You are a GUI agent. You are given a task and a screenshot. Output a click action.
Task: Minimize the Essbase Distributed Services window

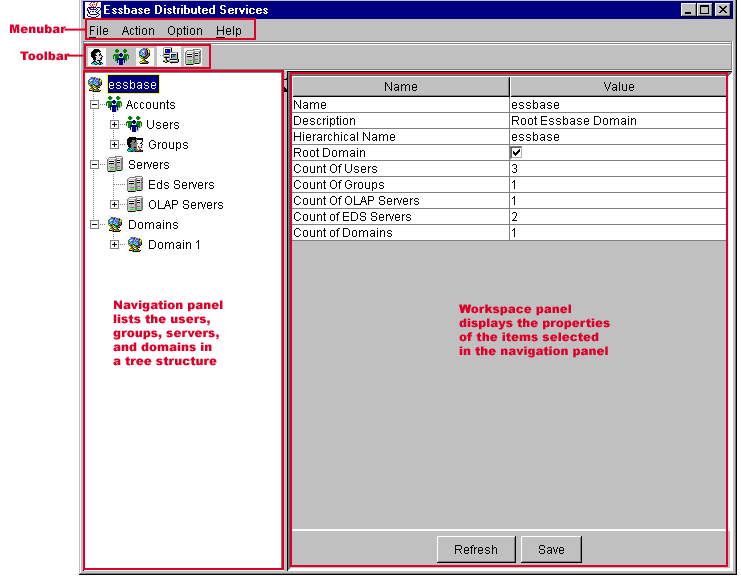688,9
